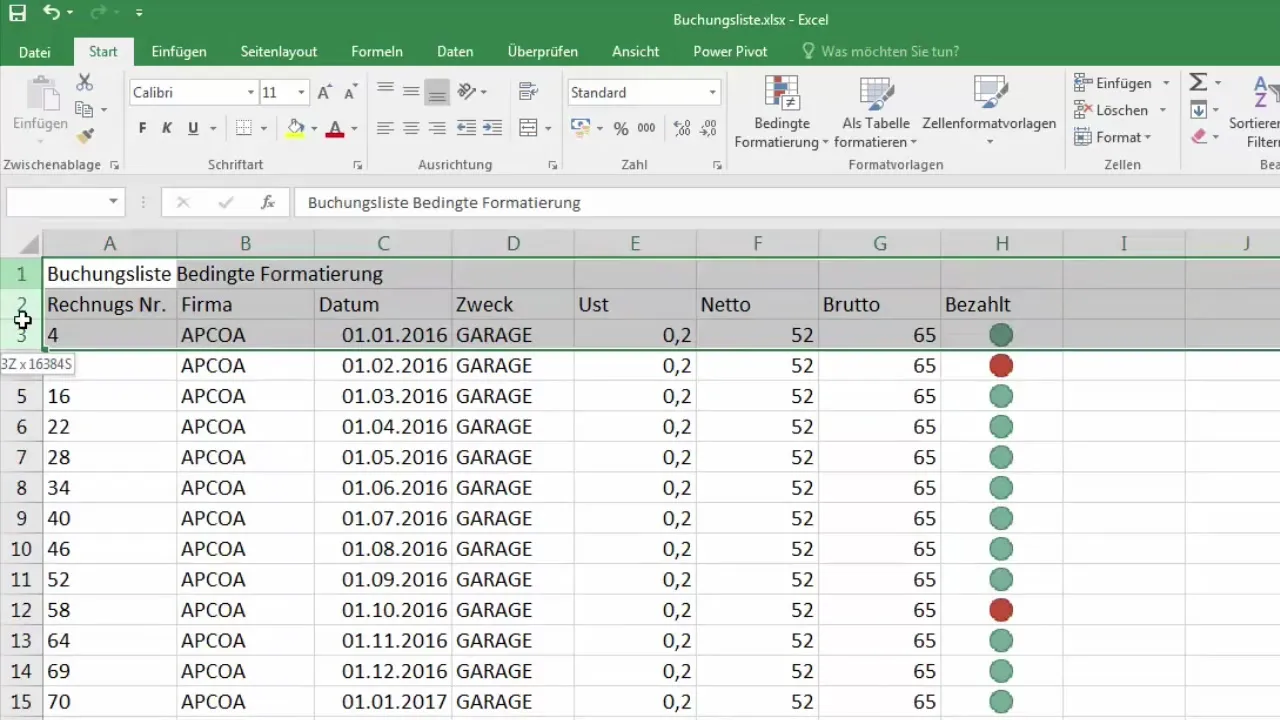1280x720 pixels.
Task: Add a decimal place
Action: (x=682, y=128)
